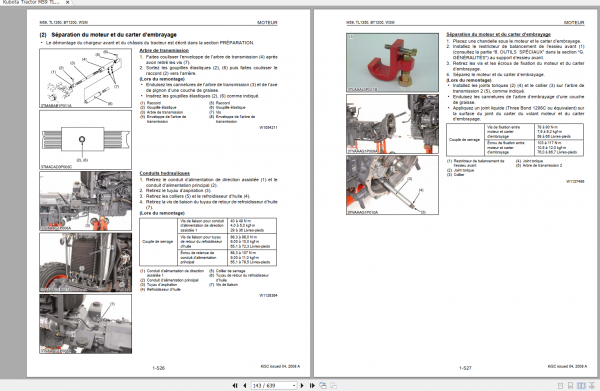Close the Kubota Tractor document tab
600x391 pixels.
pos(67,2)
